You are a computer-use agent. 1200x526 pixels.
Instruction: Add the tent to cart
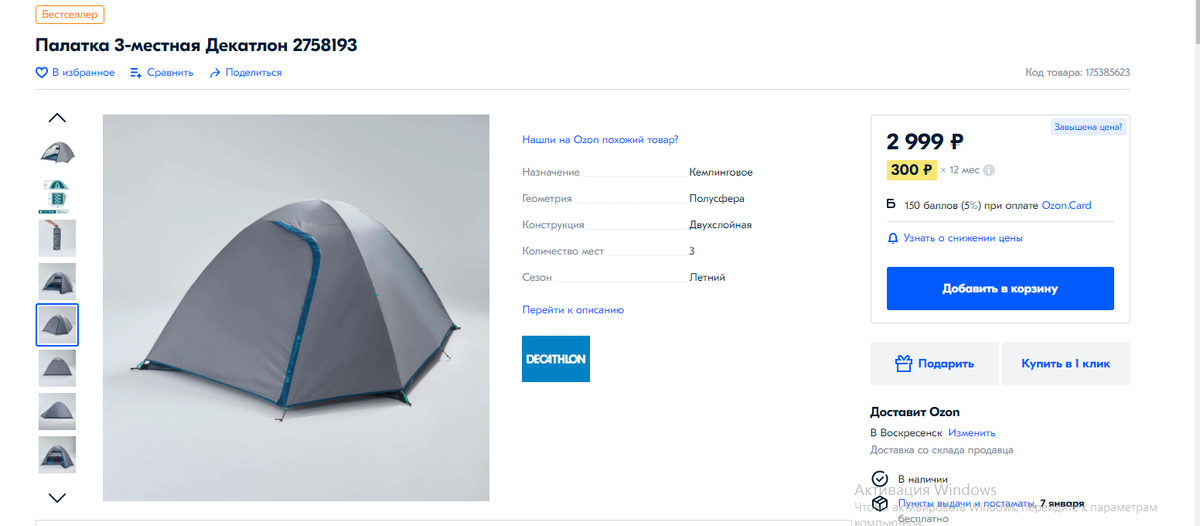[1000, 289]
